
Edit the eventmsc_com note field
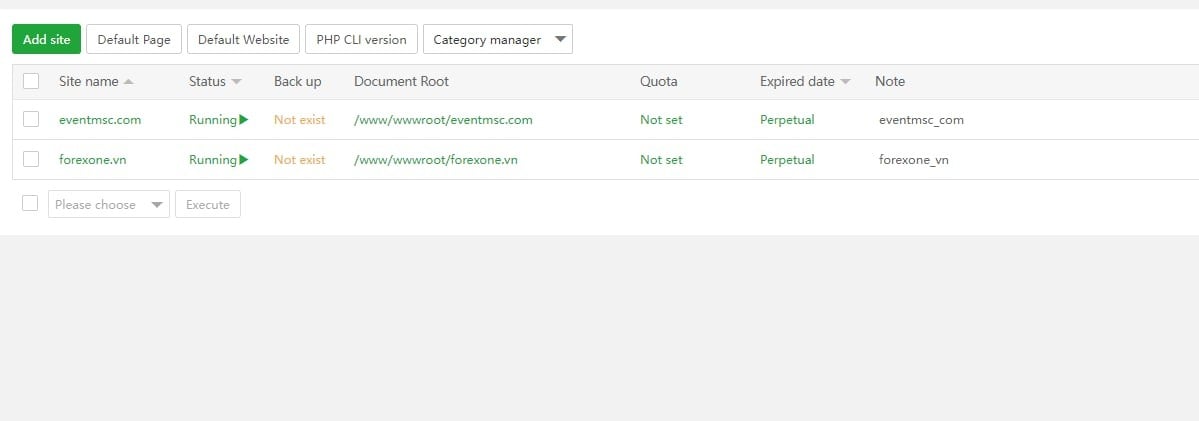(921, 120)
